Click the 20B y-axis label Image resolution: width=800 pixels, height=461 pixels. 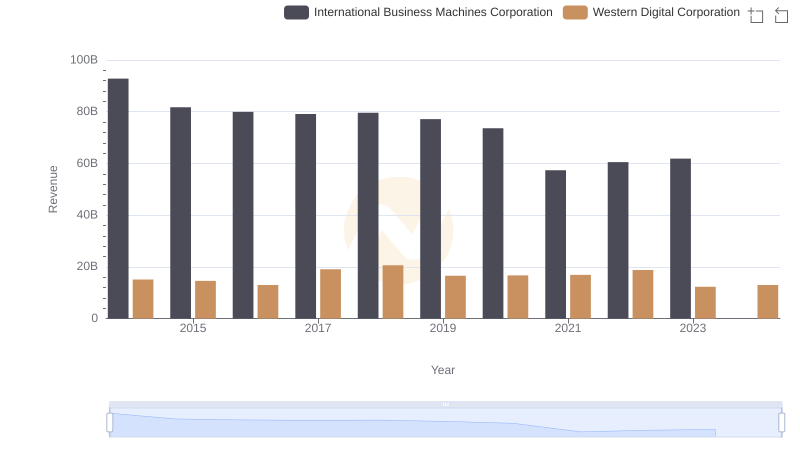[87, 266]
